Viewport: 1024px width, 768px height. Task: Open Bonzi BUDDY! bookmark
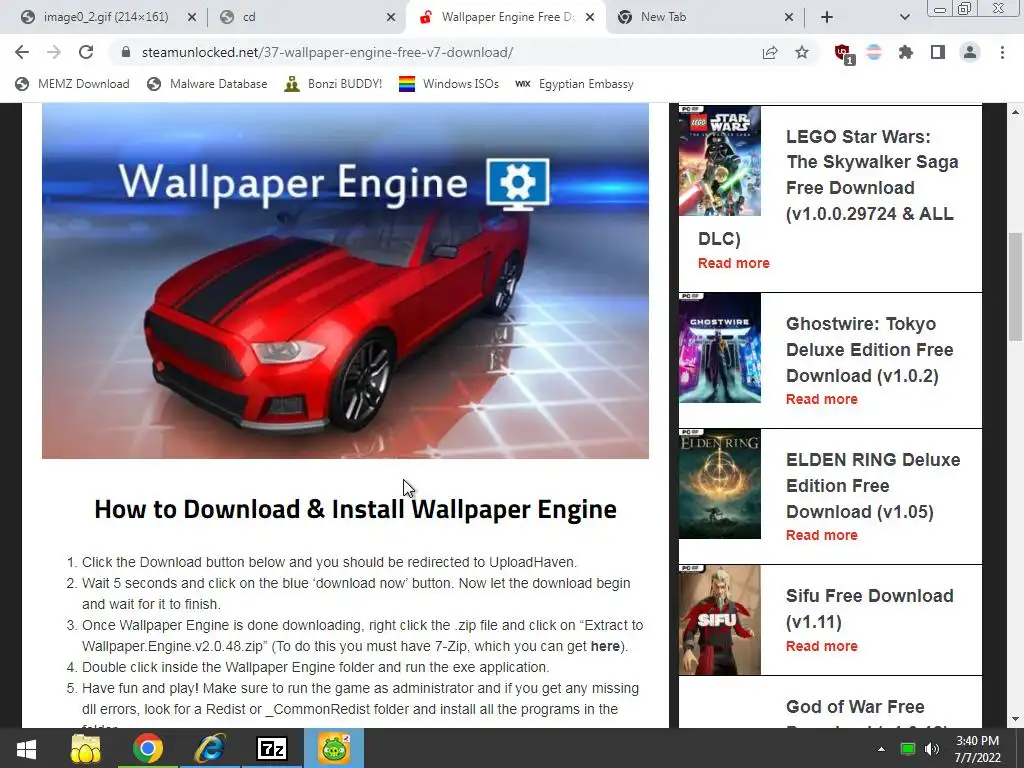[334, 84]
